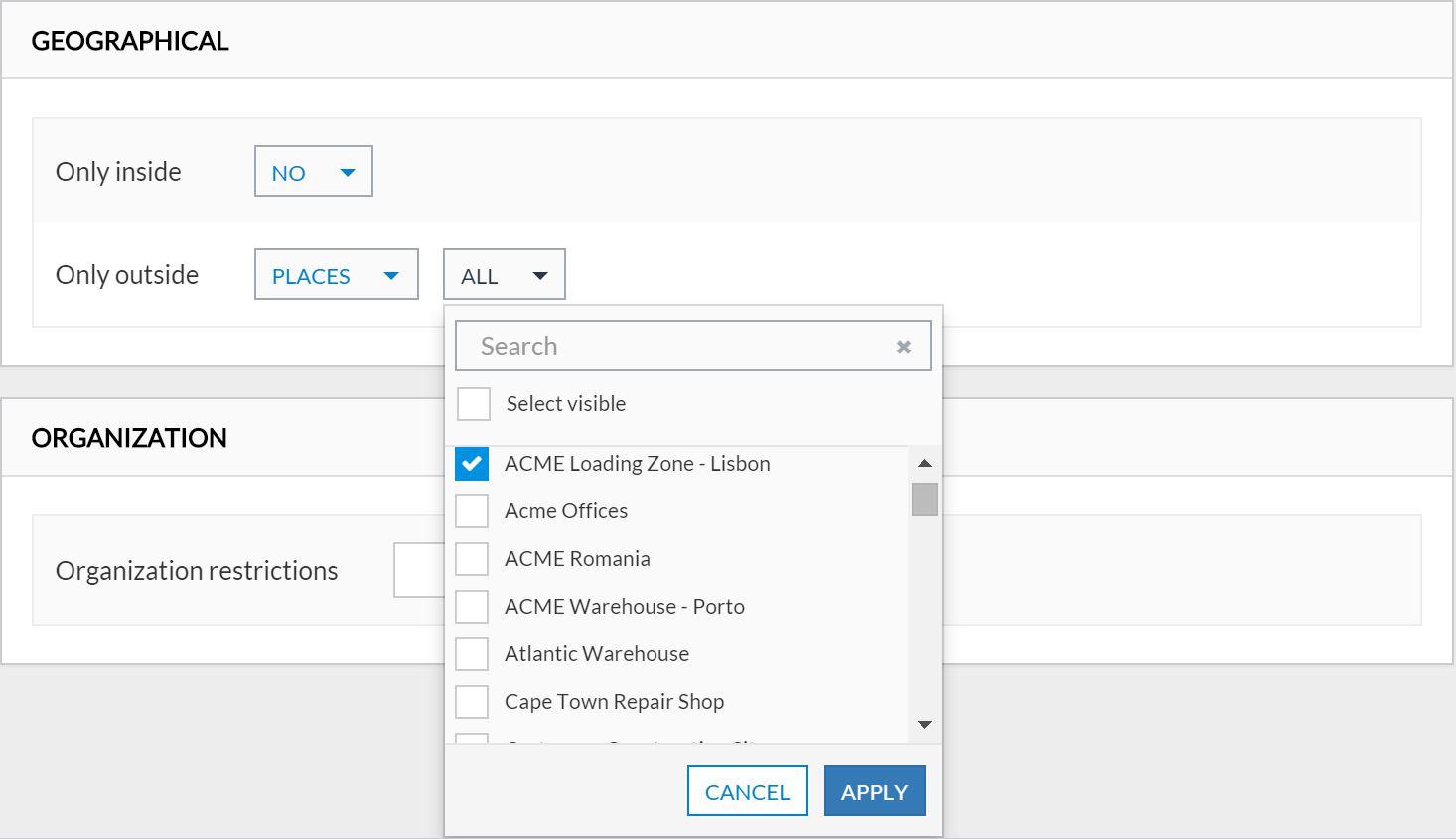Toggle the Select visible checkbox
This screenshot has height=839, width=1456.
click(x=474, y=404)
